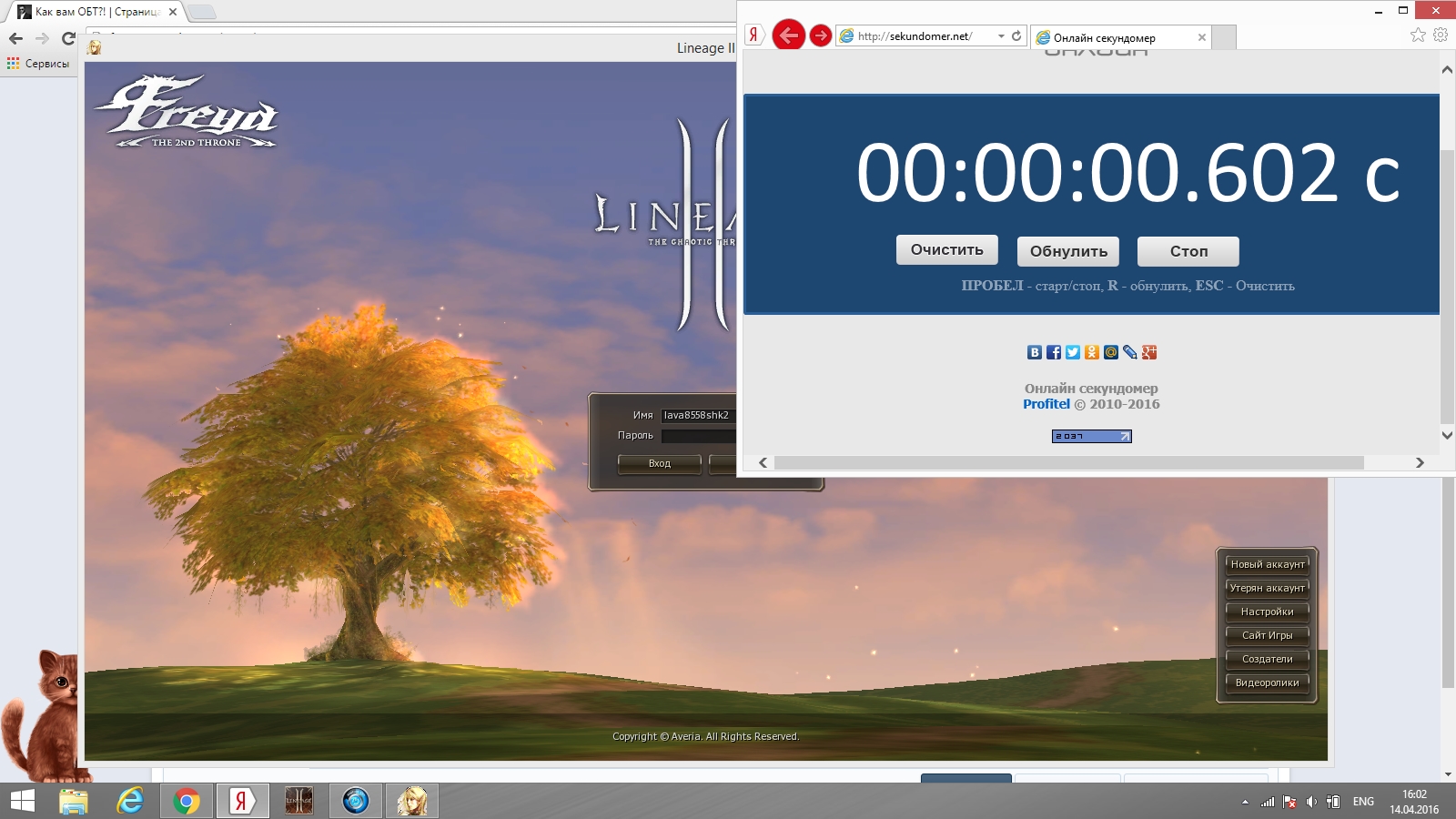Viewport: 1456px width, 819px height.
Task: Click the horizontal scrollbar right arrow
Action: click(x=1420, y=462)
